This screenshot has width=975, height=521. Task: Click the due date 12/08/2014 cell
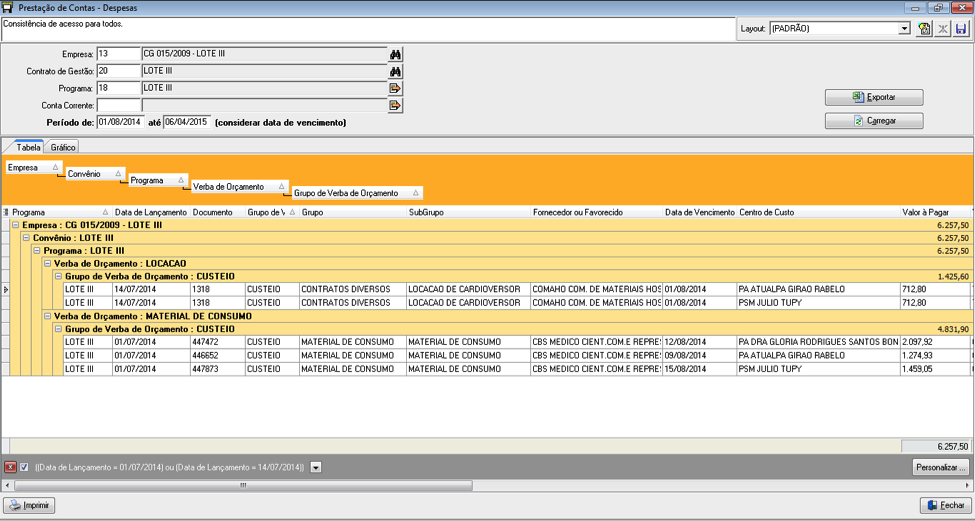(x=700, y=342)
